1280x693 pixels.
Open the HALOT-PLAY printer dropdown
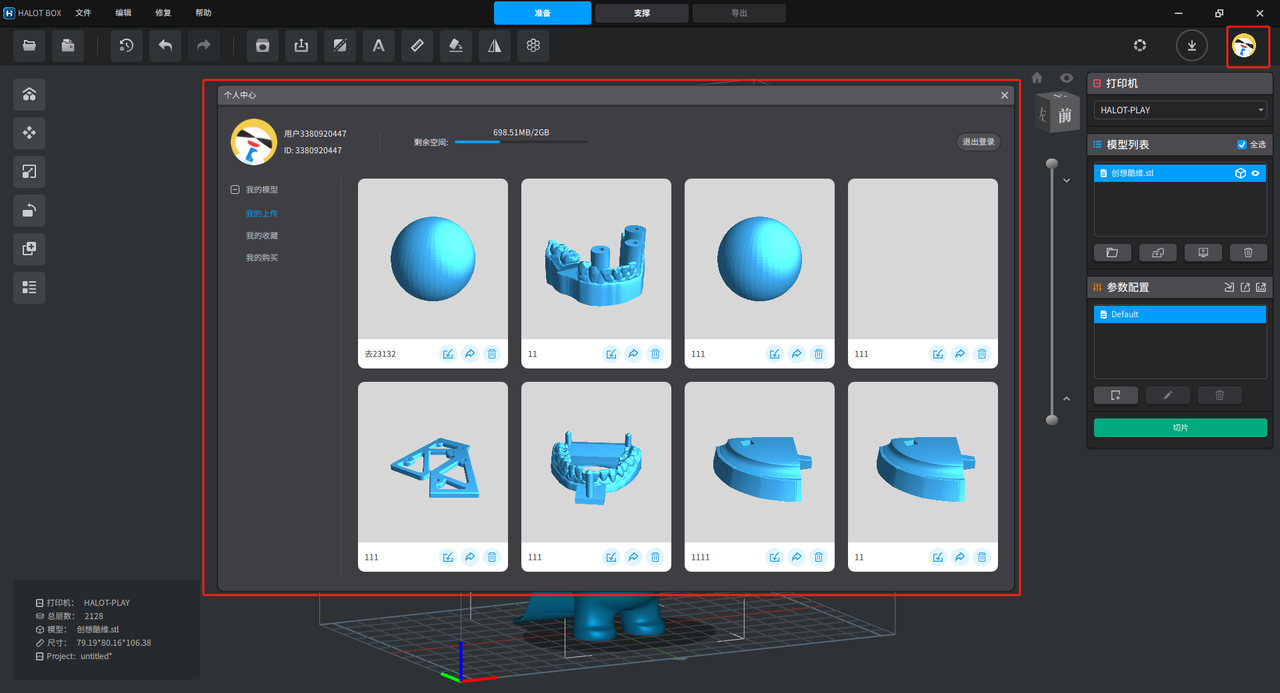(1180, 110)
